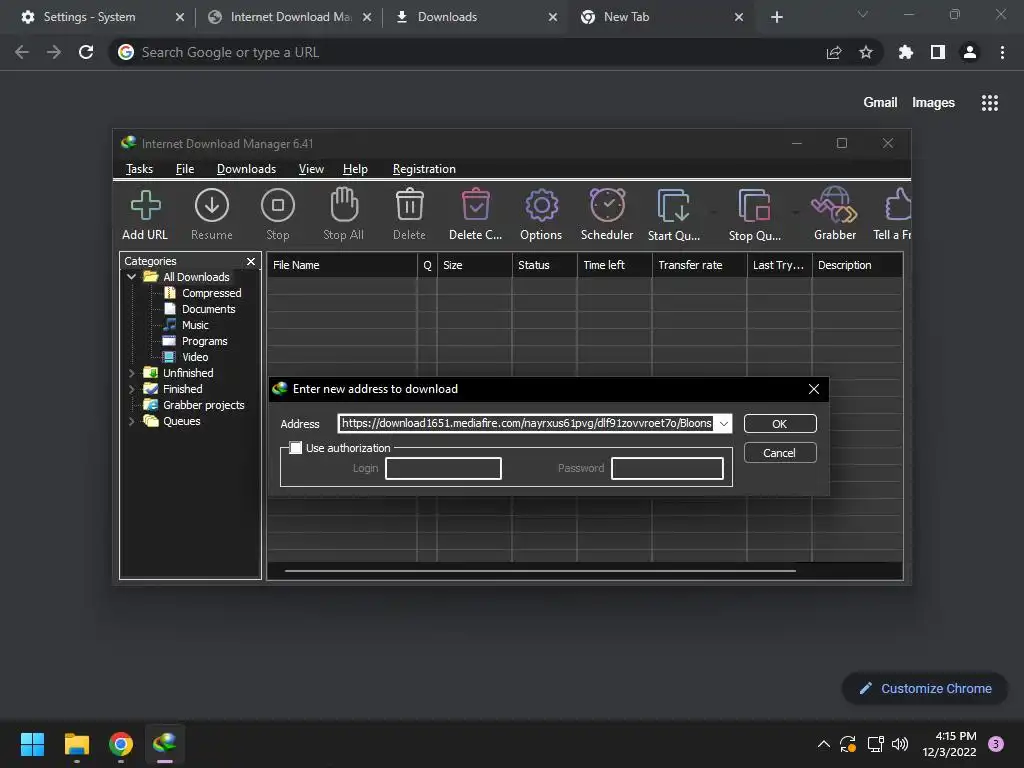Image resolution: width=1024 pixels, height=768 pixels.
Task: Click the Stop All hand icon
Action: (x=344, y=204)
